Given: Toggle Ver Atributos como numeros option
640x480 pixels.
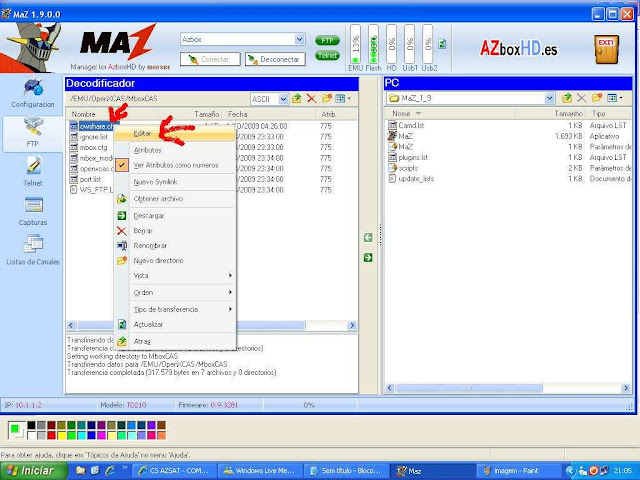Looking at the screenshot, I should coord(176,165).
